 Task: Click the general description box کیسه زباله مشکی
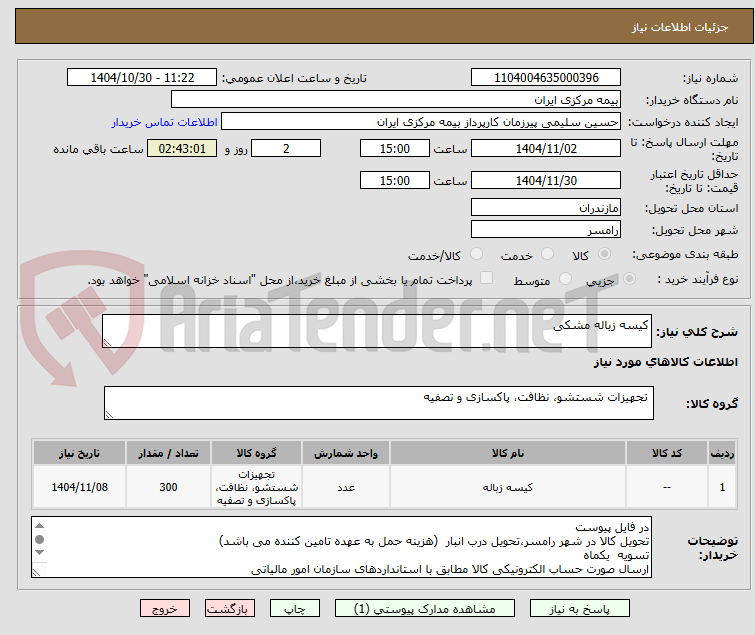click(377, 331)
